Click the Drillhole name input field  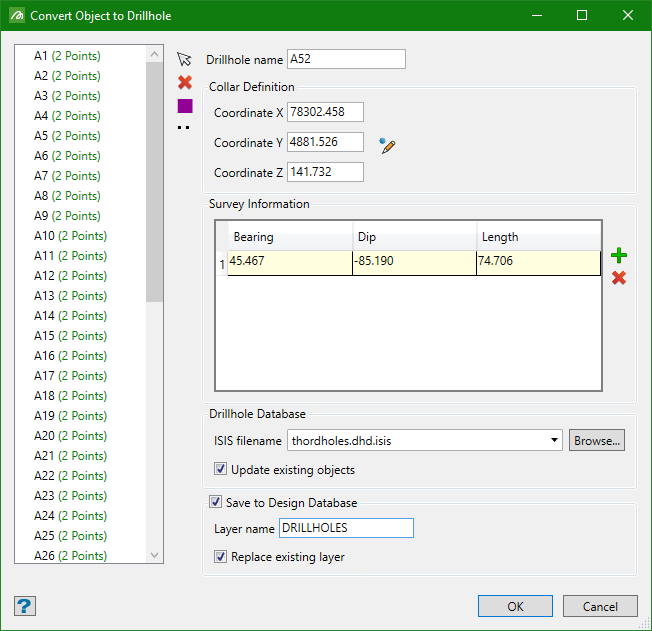pyautogui.click(x=346, y=59)
